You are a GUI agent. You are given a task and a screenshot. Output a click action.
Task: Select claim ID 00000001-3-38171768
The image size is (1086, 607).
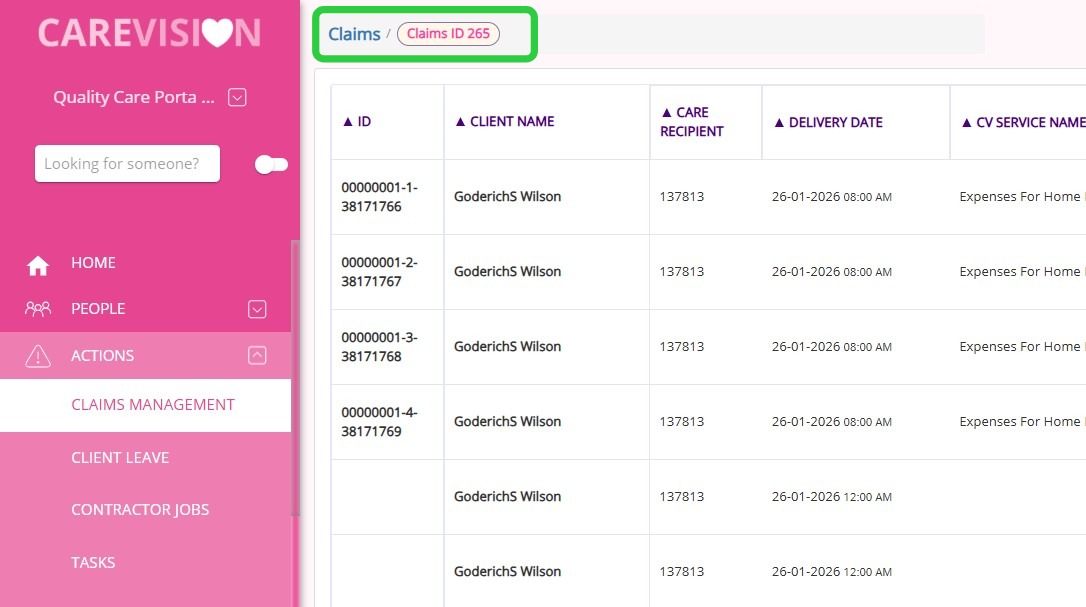(x=379, y=346)
